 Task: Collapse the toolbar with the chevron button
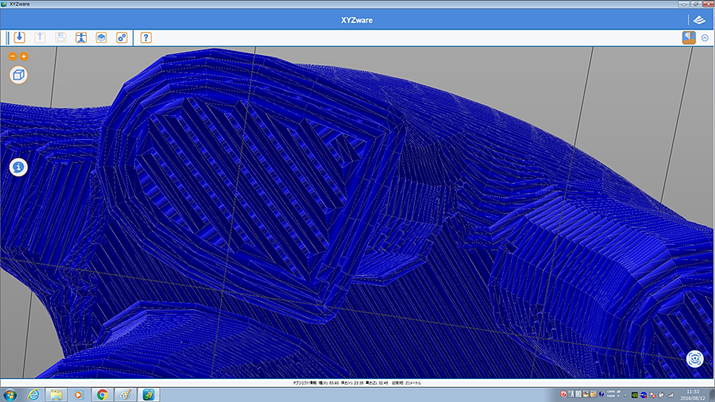pyautogui.click(x=705, y=38)
